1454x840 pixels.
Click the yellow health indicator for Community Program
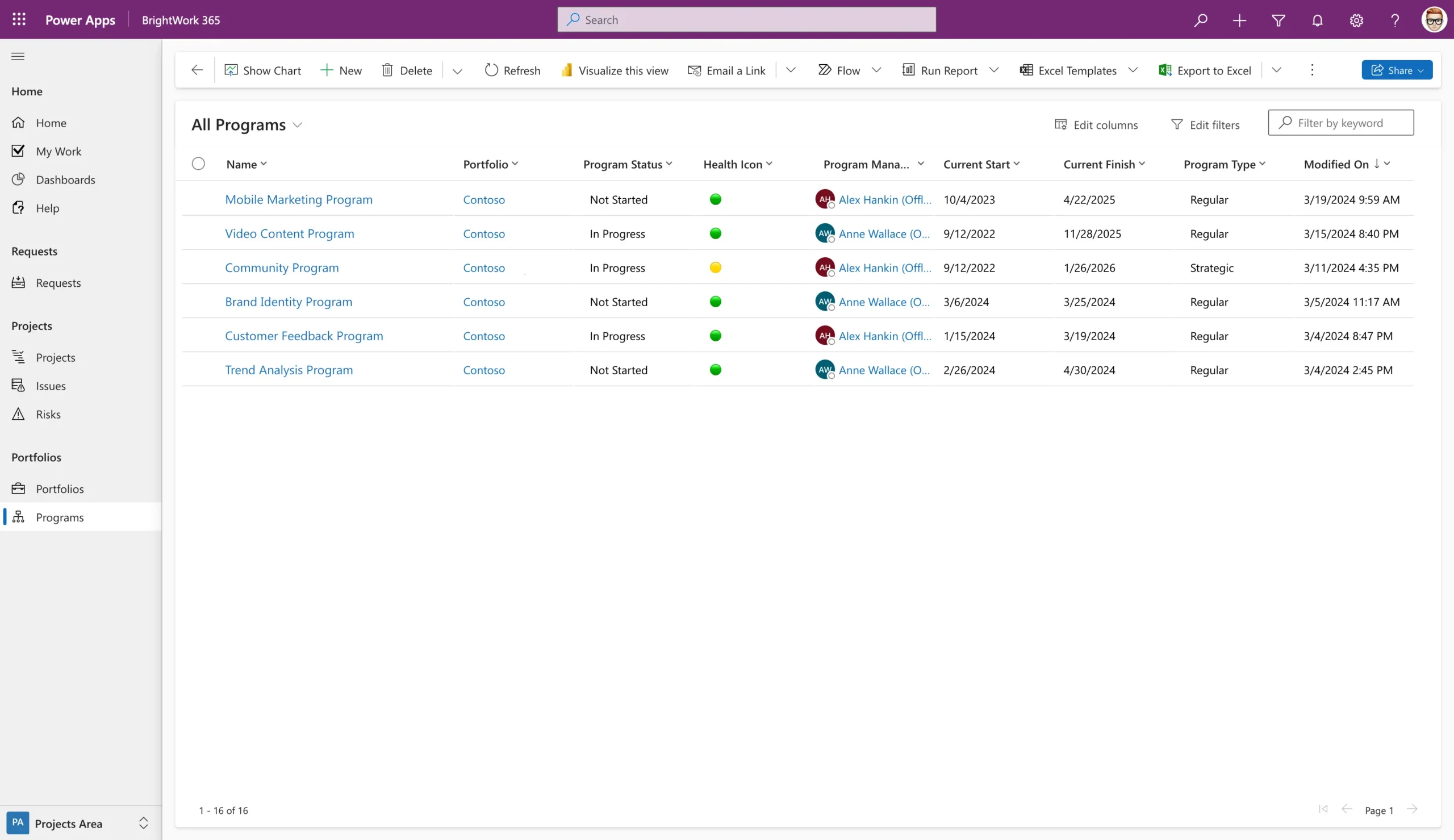pos(715,267)
